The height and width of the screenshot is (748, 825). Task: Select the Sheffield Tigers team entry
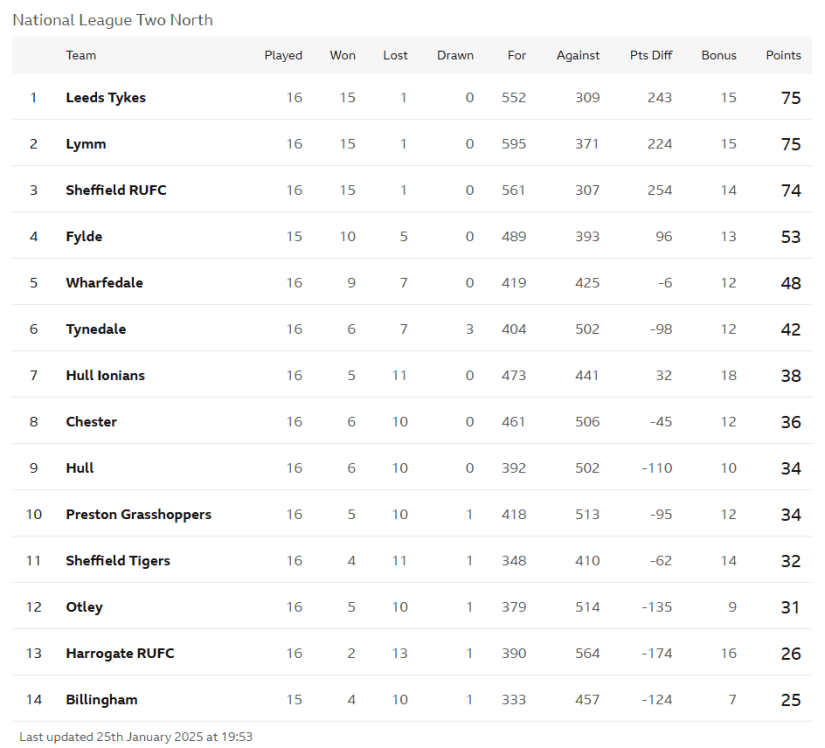118,561
